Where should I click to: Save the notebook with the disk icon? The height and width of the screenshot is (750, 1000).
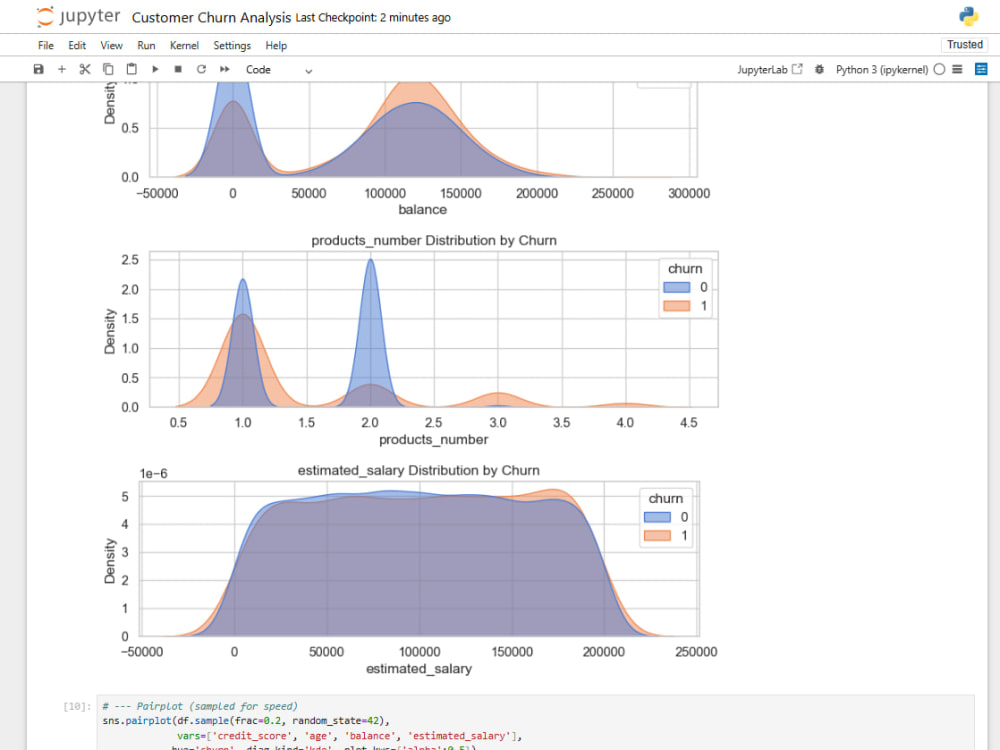[x=38, y=69]
